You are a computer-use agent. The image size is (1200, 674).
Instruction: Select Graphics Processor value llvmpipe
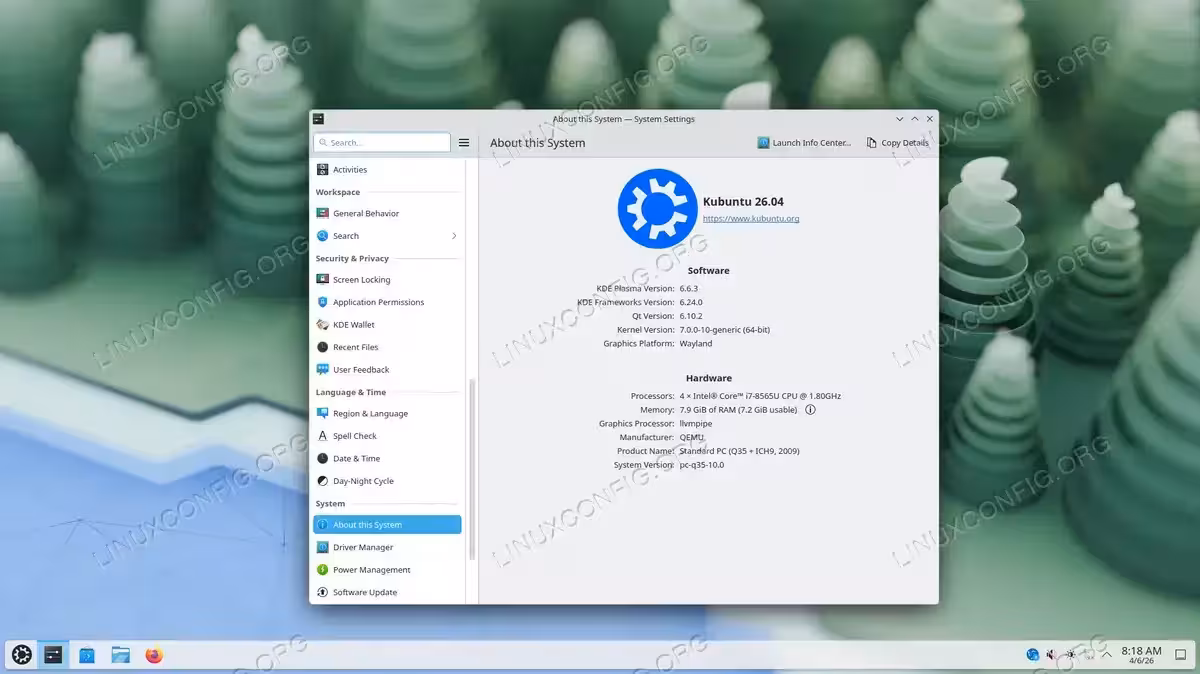(x=696, y=424)
